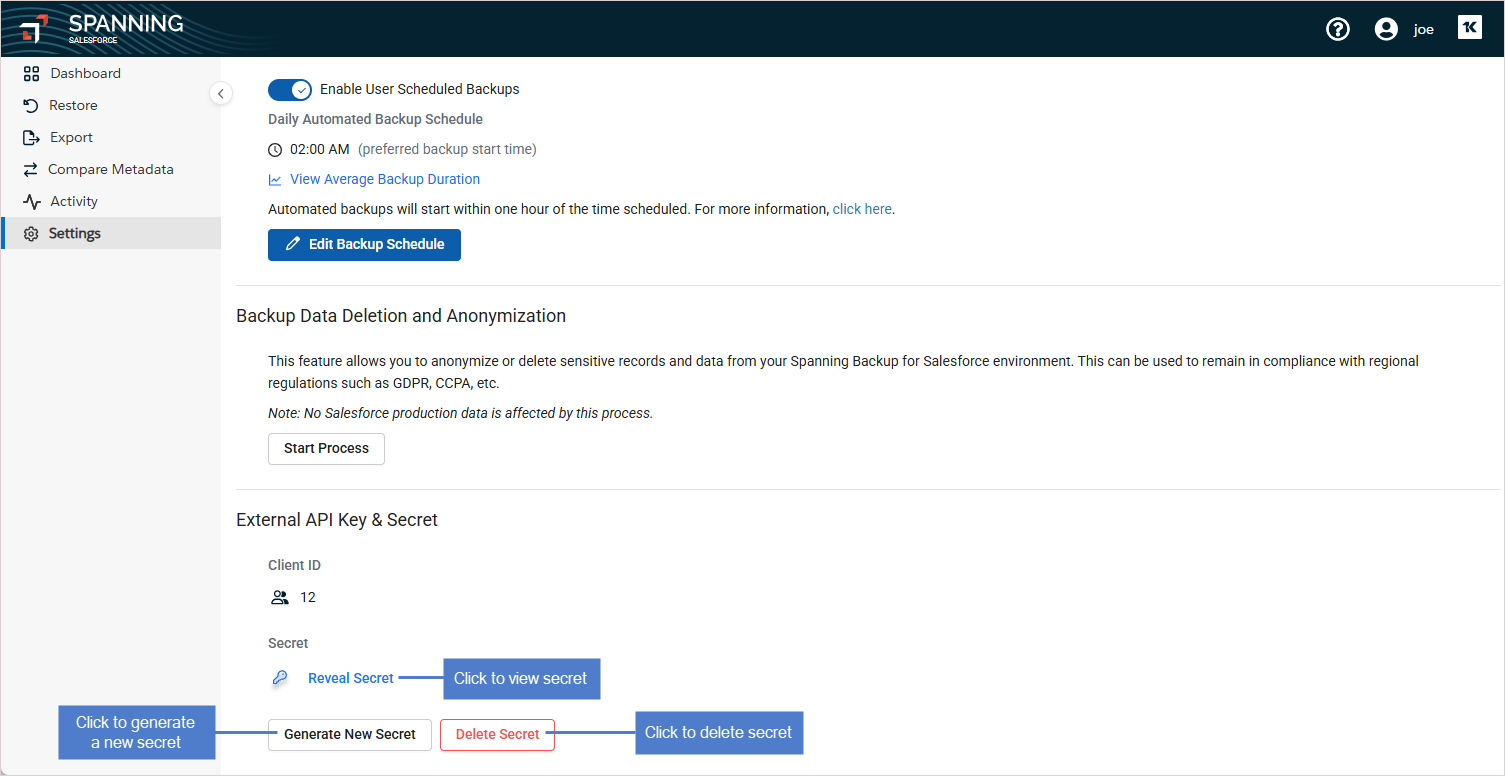Image resolution: width=1505 pixels, height=776 pixels.
Task: Select Activity from the sidebar
Action: (74, 201)
